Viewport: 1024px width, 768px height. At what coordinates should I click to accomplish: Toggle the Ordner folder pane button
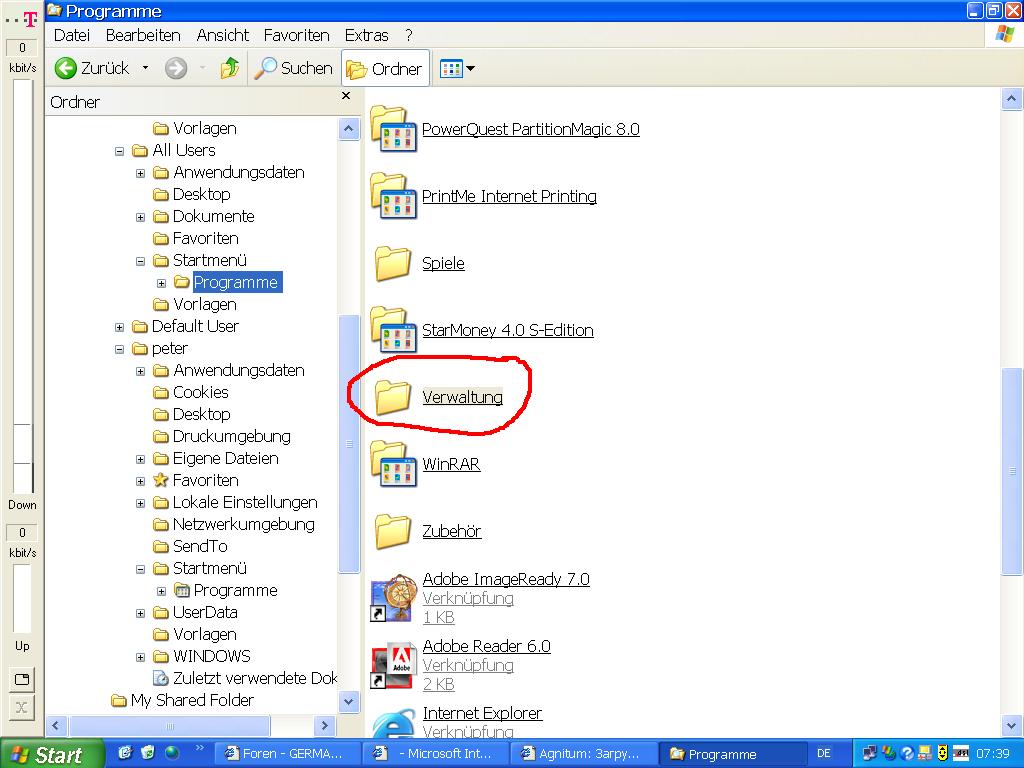(x=385, y=68)
